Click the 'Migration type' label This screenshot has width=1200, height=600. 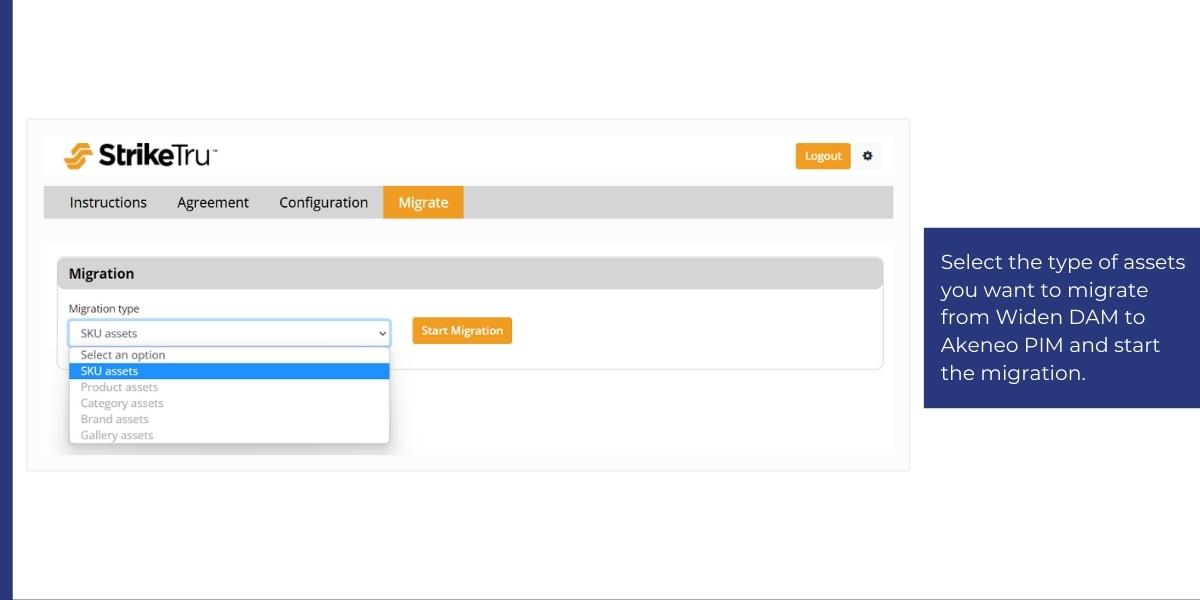104,309
